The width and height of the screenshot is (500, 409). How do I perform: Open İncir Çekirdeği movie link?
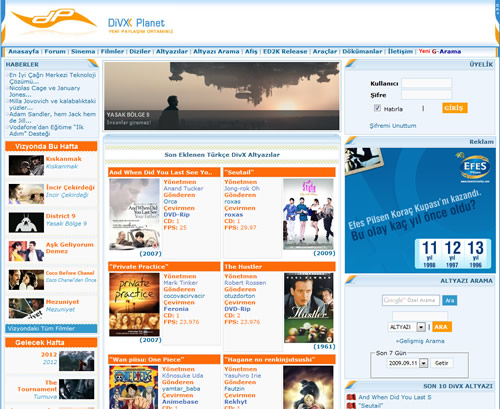click(70, 187)
